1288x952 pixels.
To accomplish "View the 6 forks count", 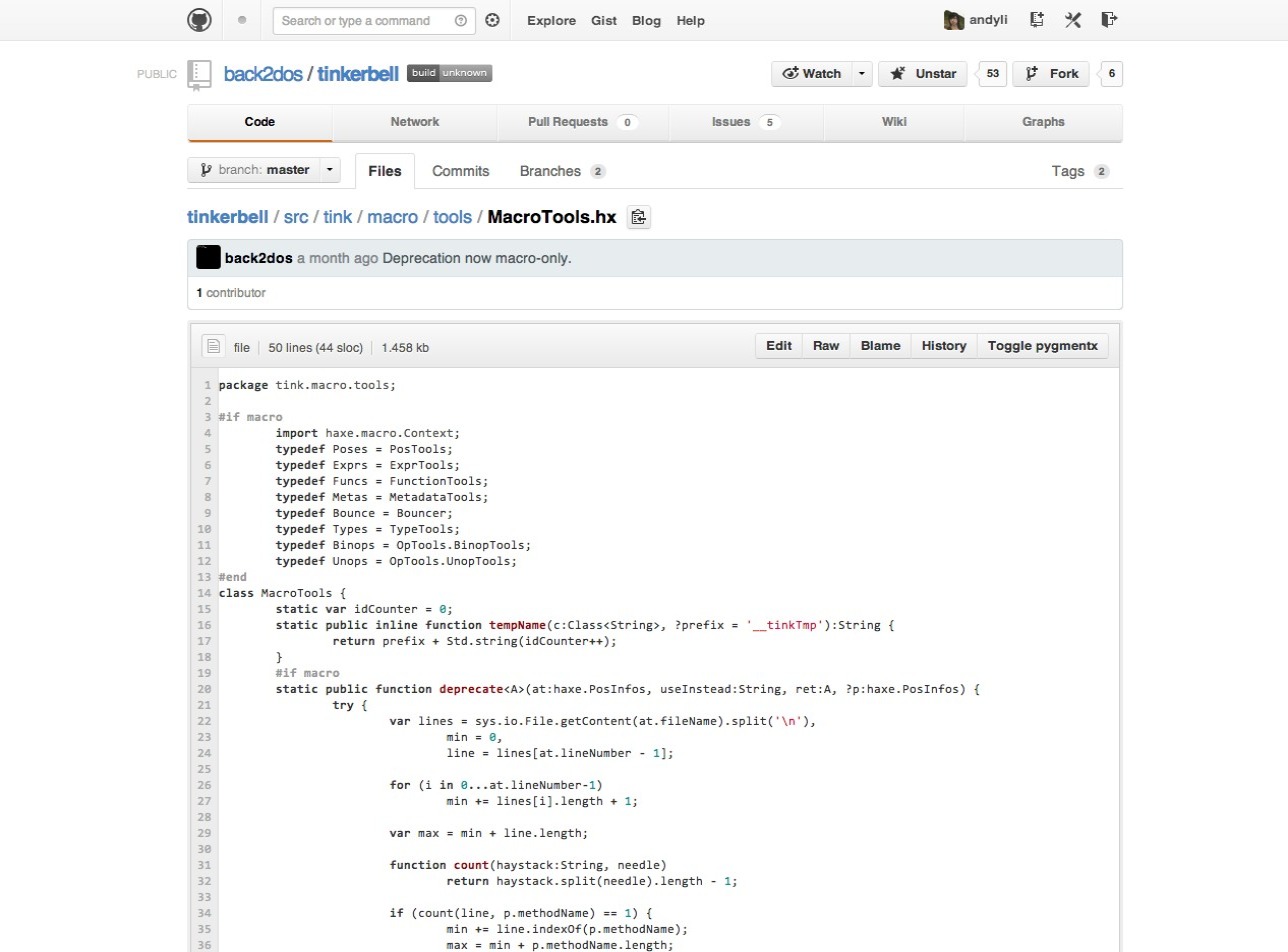I will (1111, 73).
